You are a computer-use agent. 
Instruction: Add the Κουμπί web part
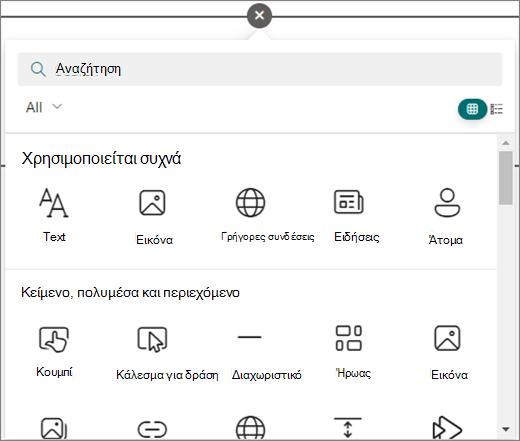click(54, 352)
